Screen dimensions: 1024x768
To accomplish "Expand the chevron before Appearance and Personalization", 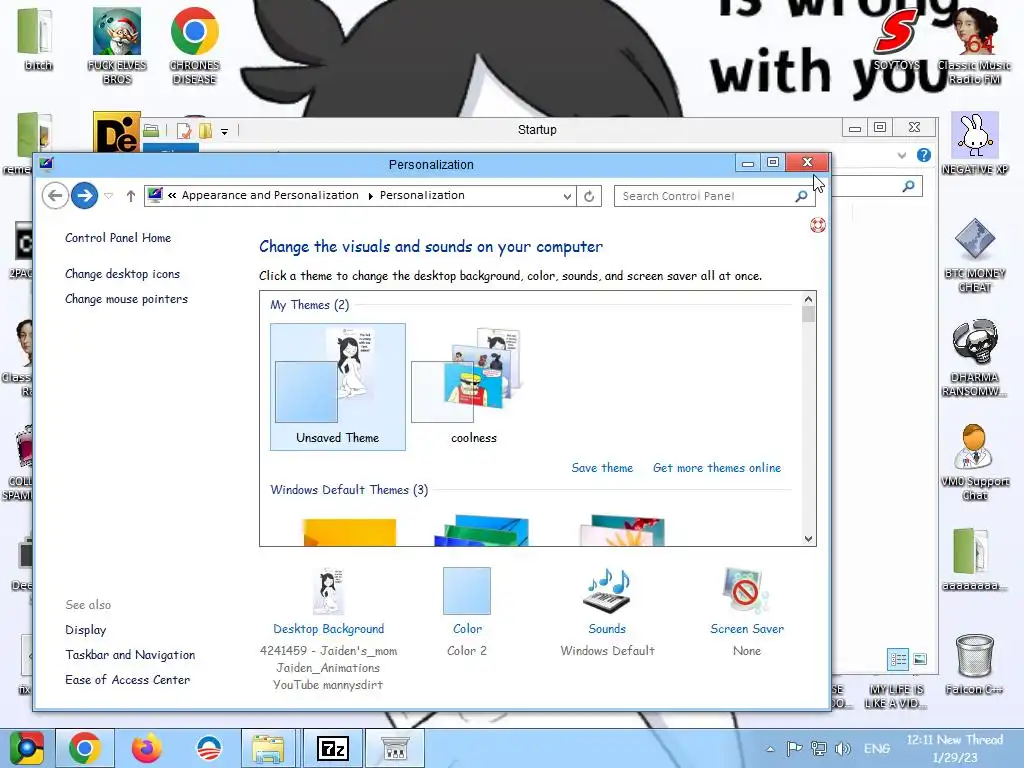I will [172, 195].
